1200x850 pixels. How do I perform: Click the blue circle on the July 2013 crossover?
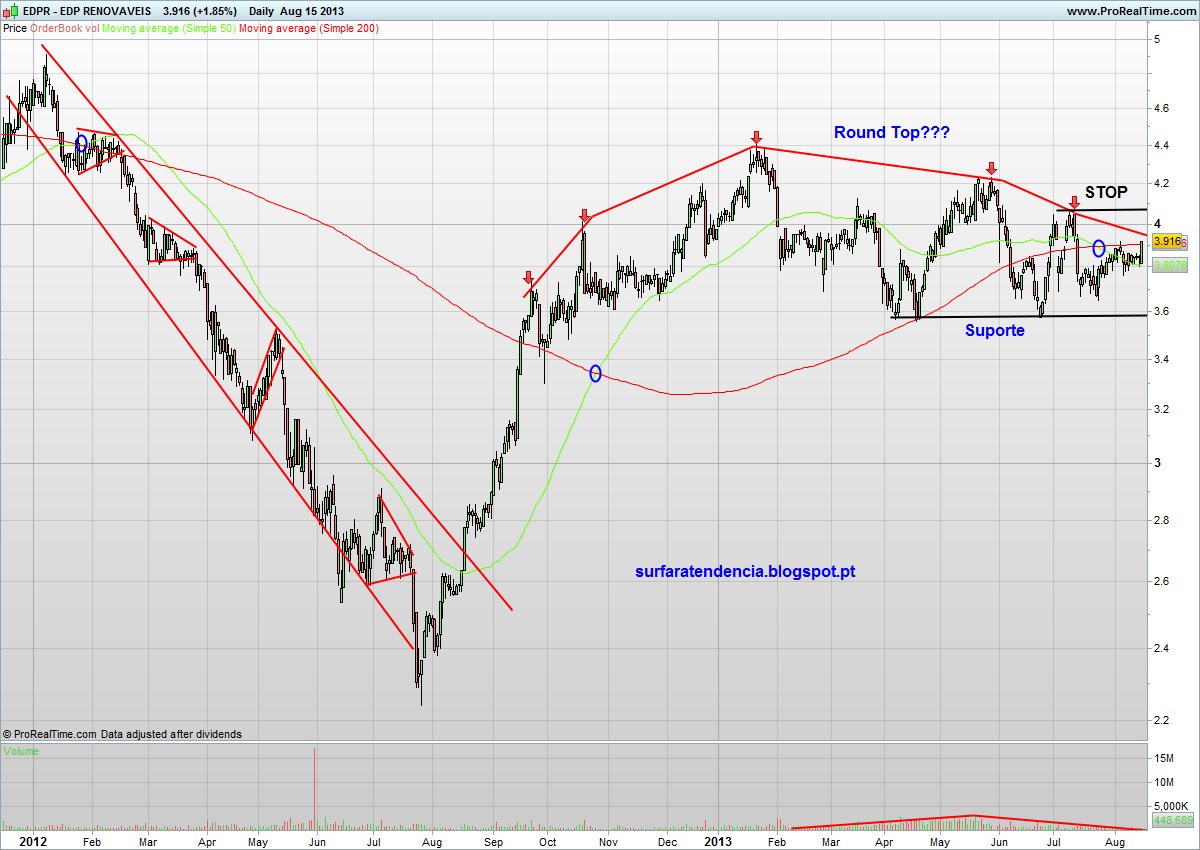coord(1098,248)
